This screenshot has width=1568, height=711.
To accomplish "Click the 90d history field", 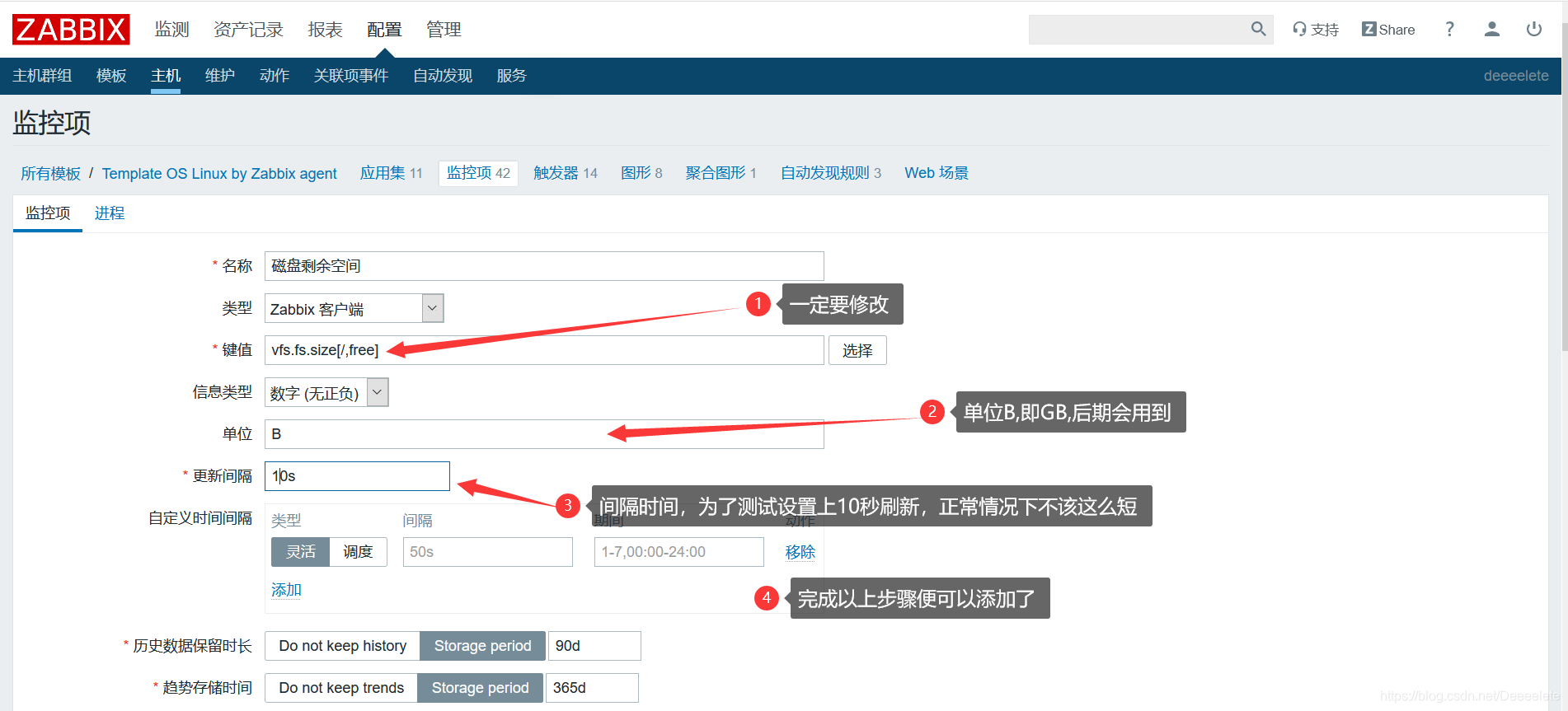I will pos(594,646).
